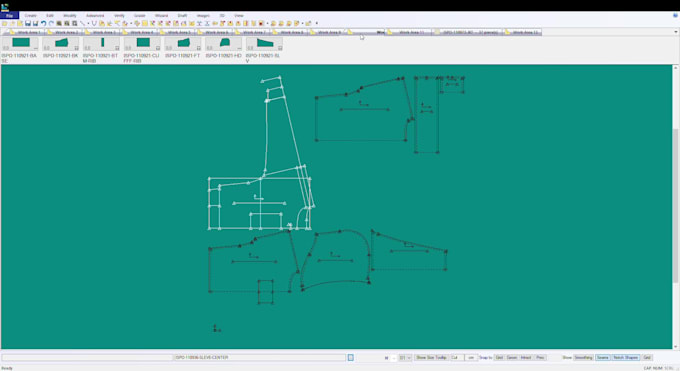Switch to Work Area 4 tab
This screenshot has width=680, height=371.
pos(138,32)
